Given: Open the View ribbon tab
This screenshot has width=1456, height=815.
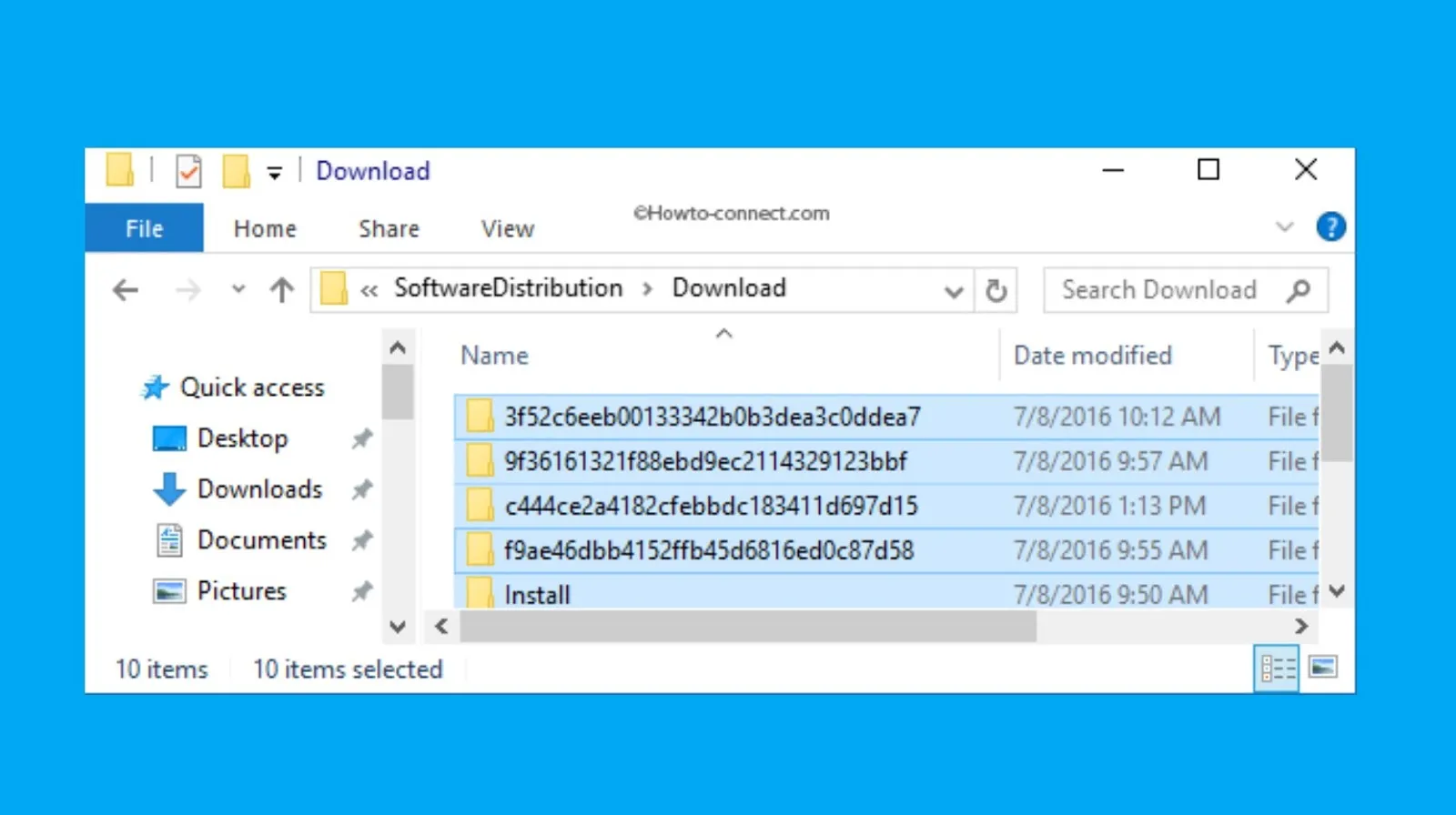Looking at the screenshot, I should point(507,228).
